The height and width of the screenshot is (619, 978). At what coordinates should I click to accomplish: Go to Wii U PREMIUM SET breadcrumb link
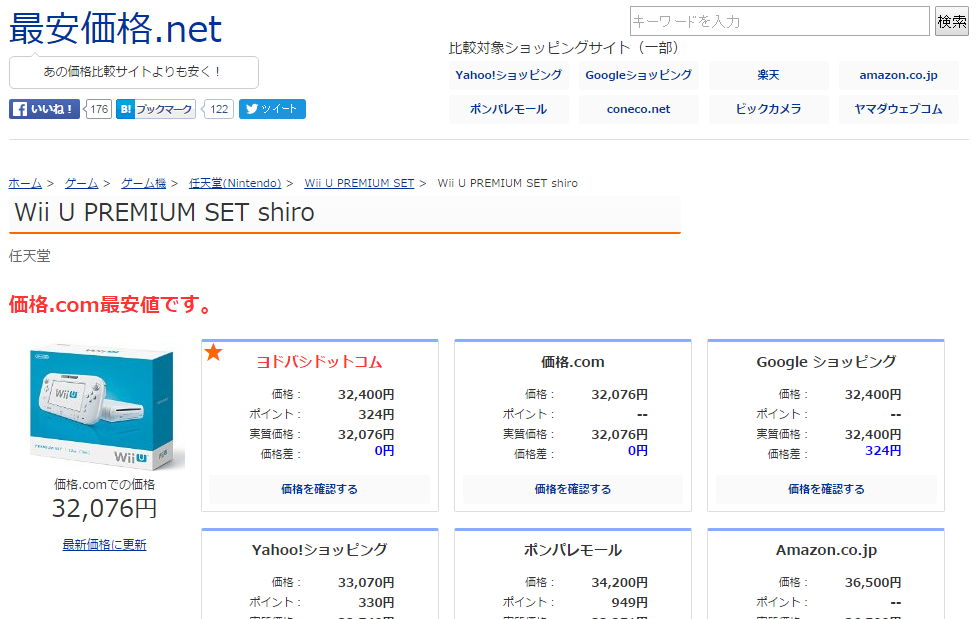pyautogui.click(x=359, y=183)
